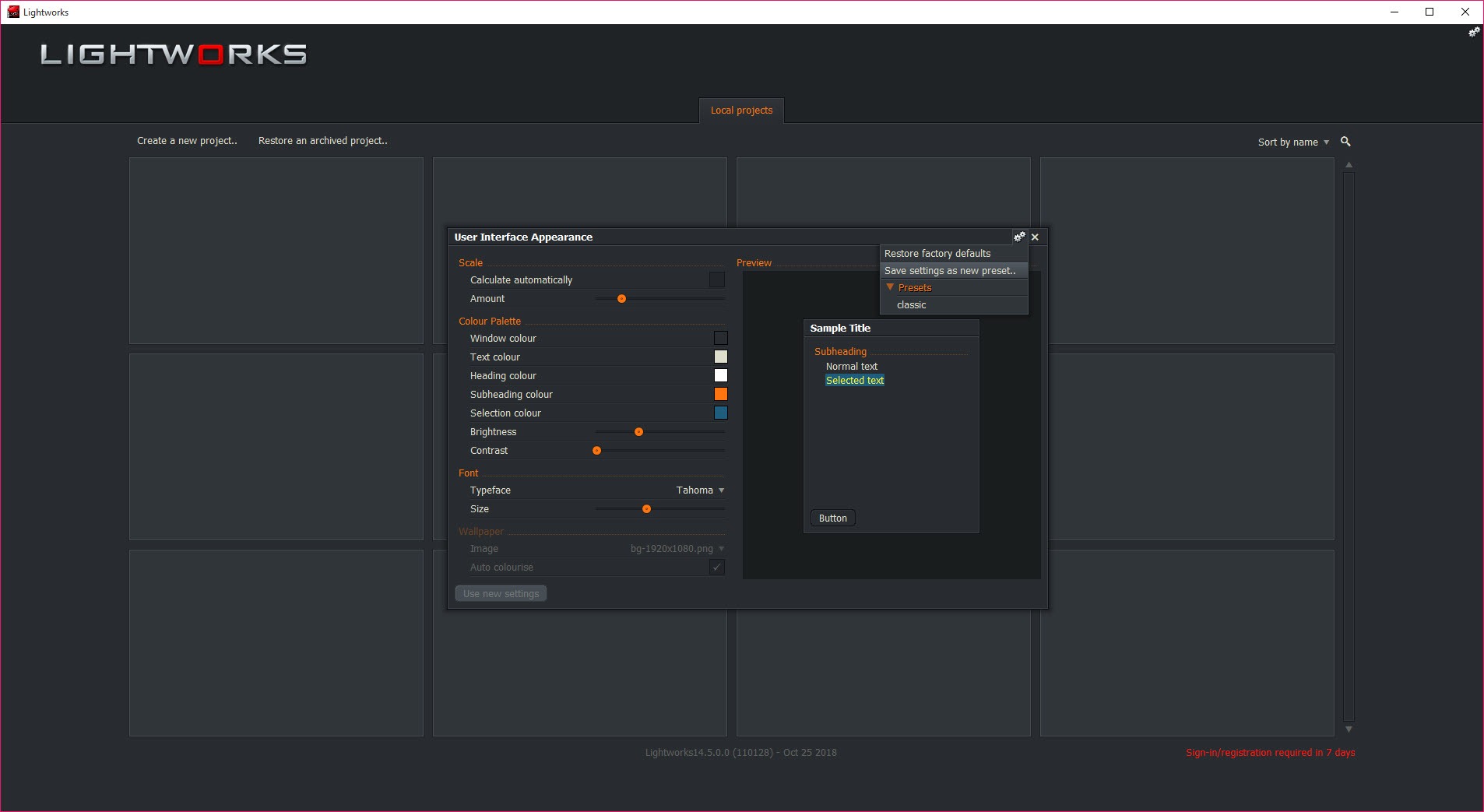
Task: Pick the classic preset
Action: (x=954, y=304)
